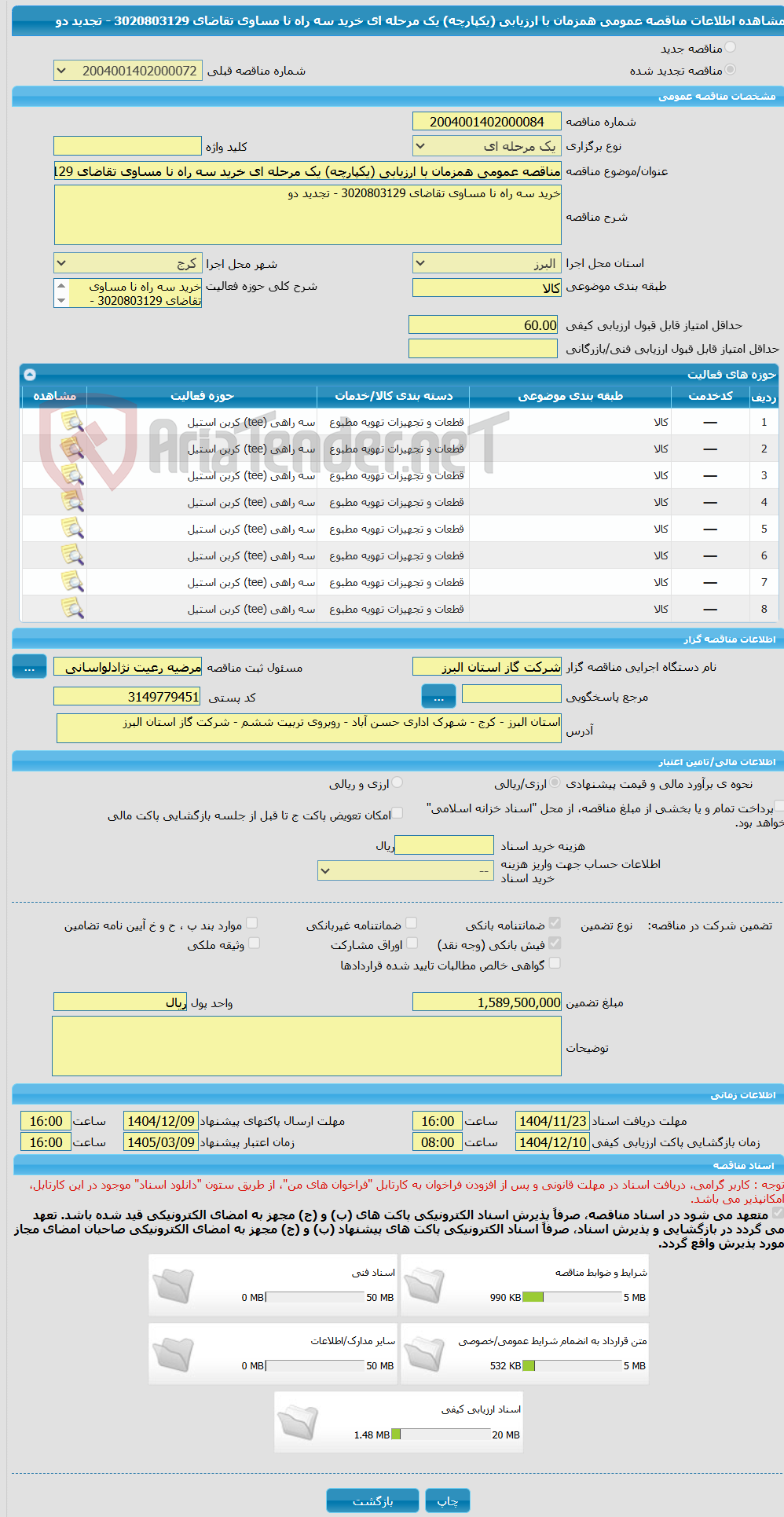Screen dimensions: 784x1517
Task: Toggle ضمانتنامه بانکی checkbox
Action: point(555,924)
